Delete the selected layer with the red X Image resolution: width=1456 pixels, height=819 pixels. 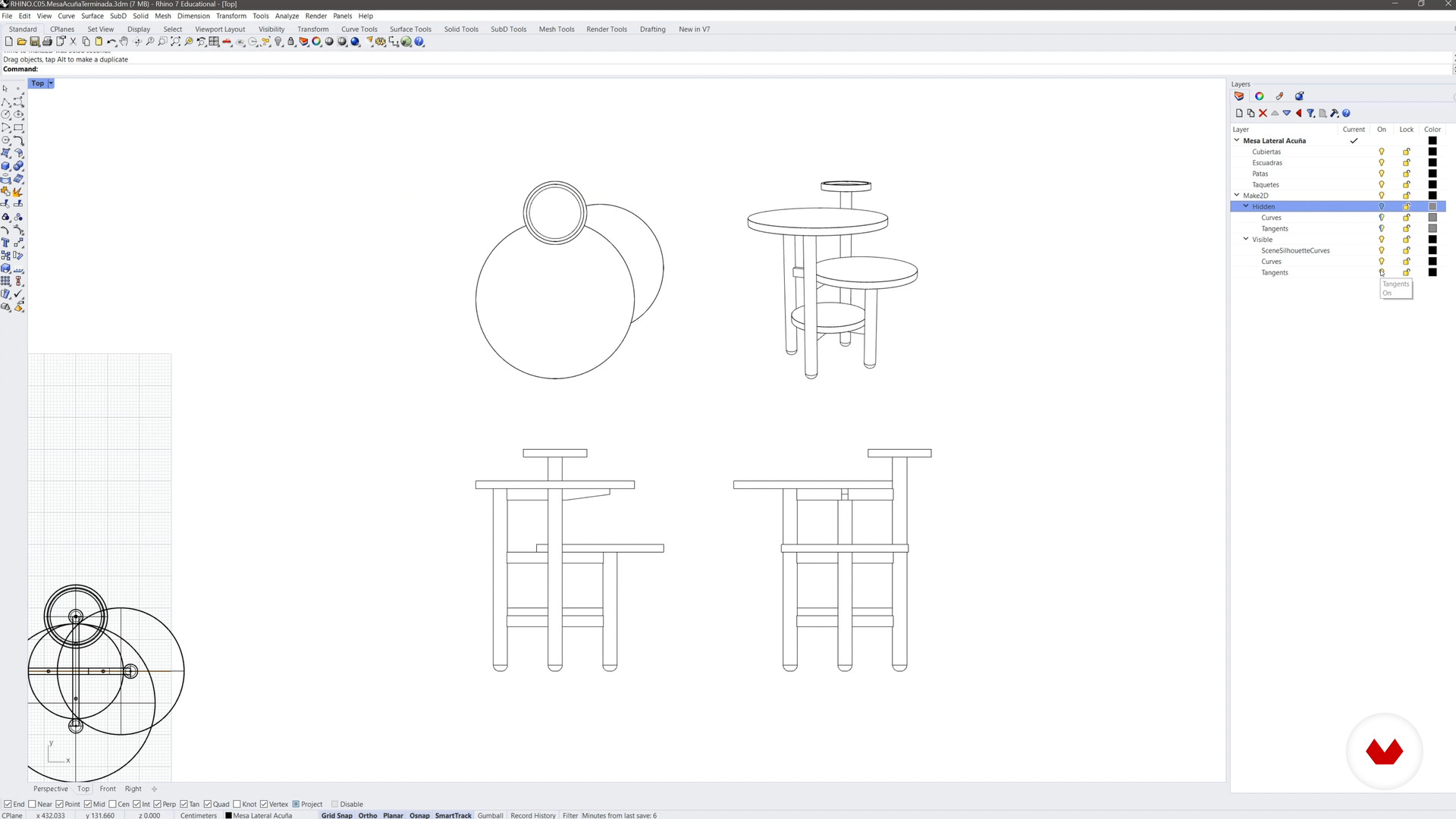point(1263,112)
